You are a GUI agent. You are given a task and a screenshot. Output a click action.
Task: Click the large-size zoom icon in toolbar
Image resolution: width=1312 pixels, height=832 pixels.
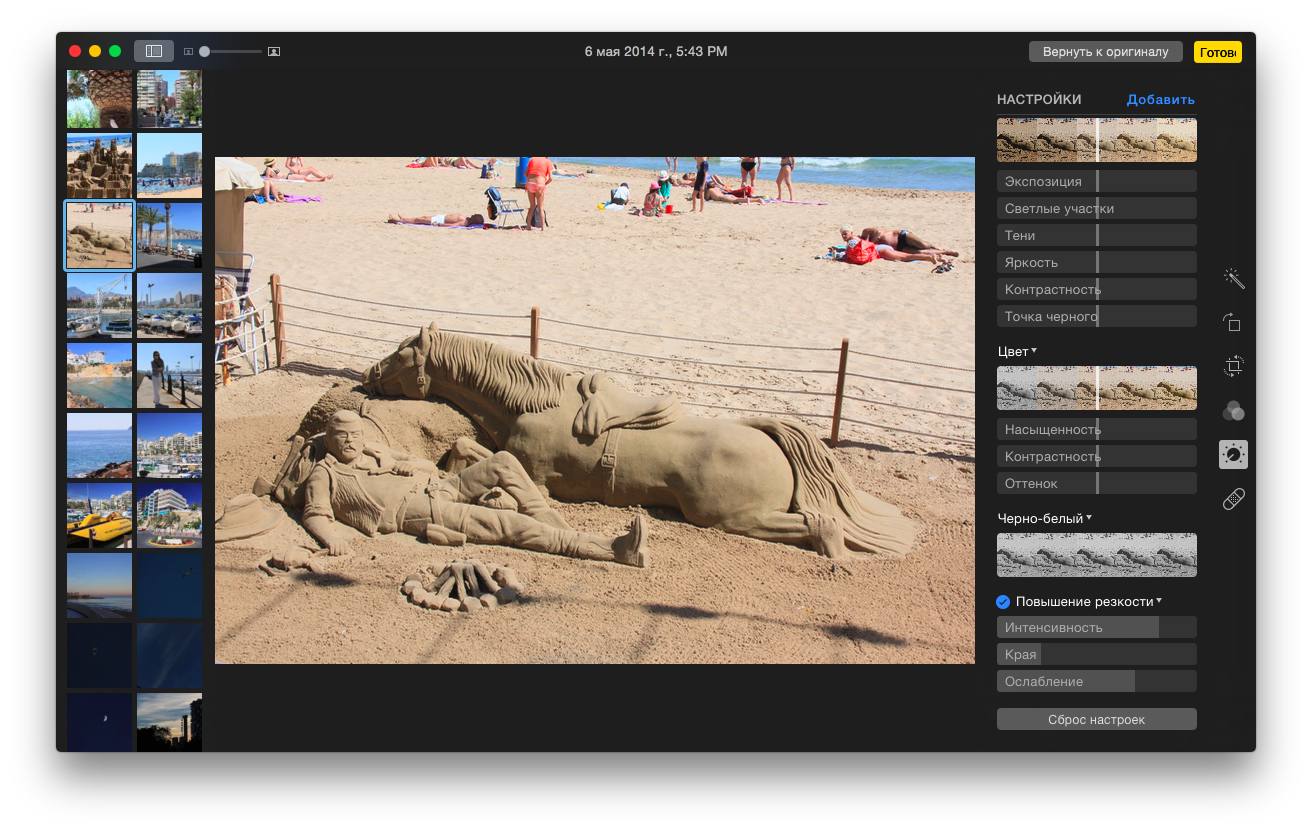coord(274,51)
